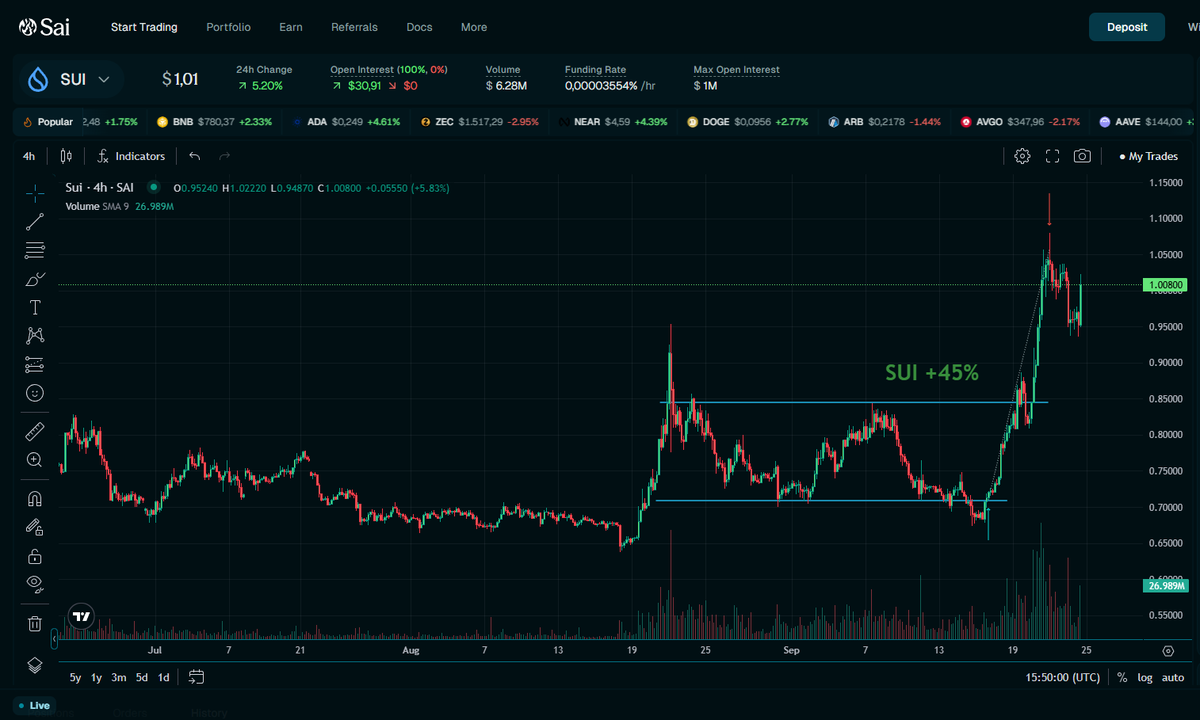The width and height of the screenshot is (1200, 720).
Task: Select the Popular ticker filter
Action: (x=47, y=122)
